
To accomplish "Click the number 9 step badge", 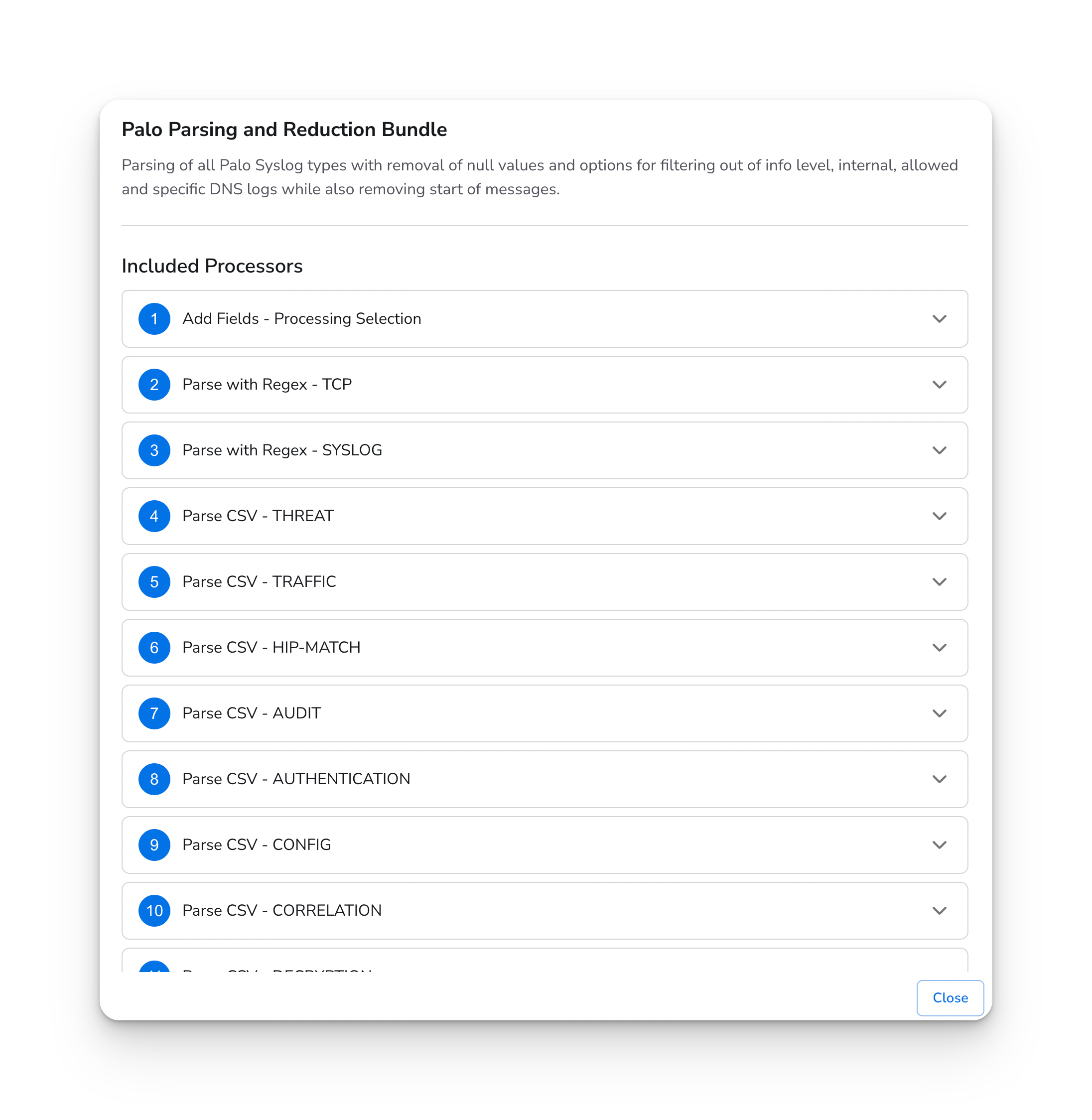I will click(154, 844).
